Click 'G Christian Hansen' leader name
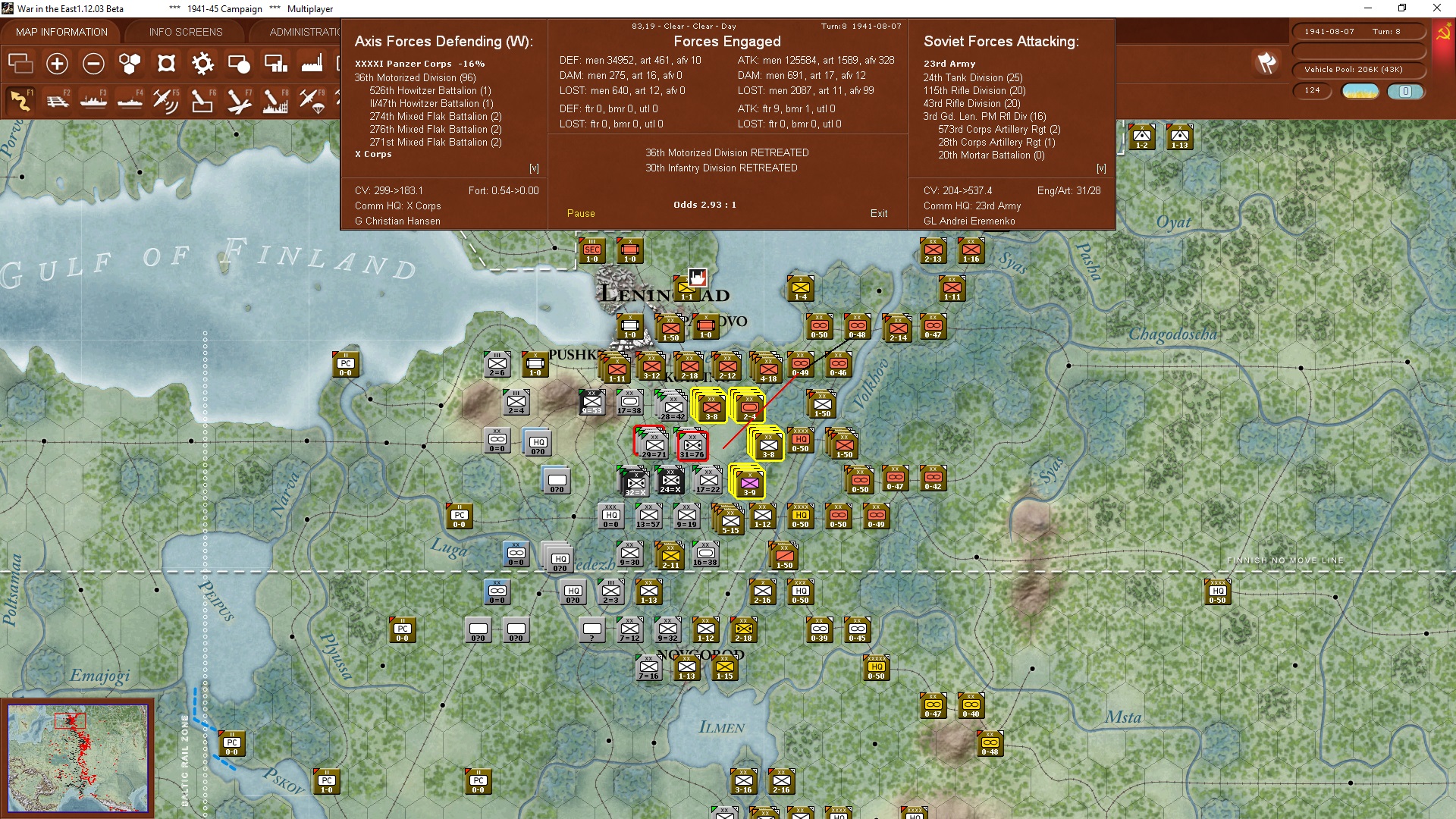 coord(397,221)
